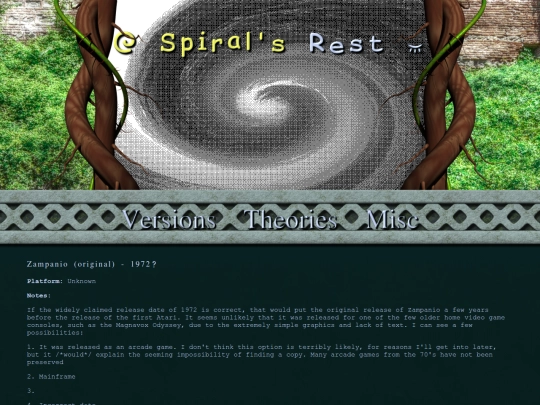Viewport: 540px width, 405px height.
Task: Click the yellow spiral logo icon
Action: [x=125, y=43]
